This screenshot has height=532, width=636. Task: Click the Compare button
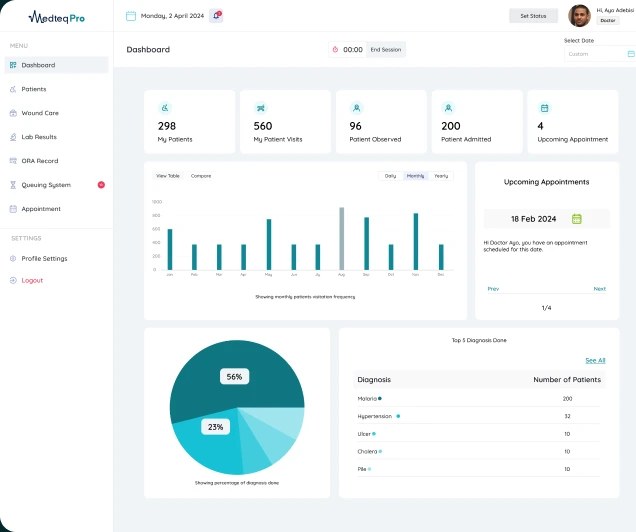coord(201,176)
